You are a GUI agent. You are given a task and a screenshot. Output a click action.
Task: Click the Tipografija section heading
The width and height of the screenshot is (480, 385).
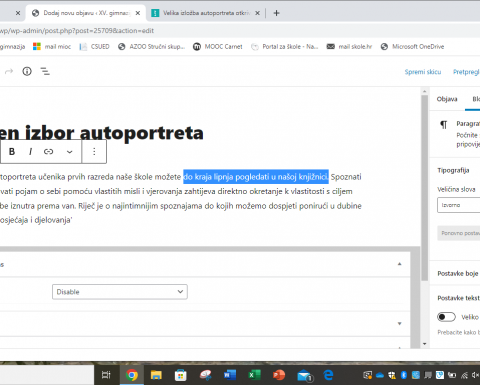tap(453, 170)
